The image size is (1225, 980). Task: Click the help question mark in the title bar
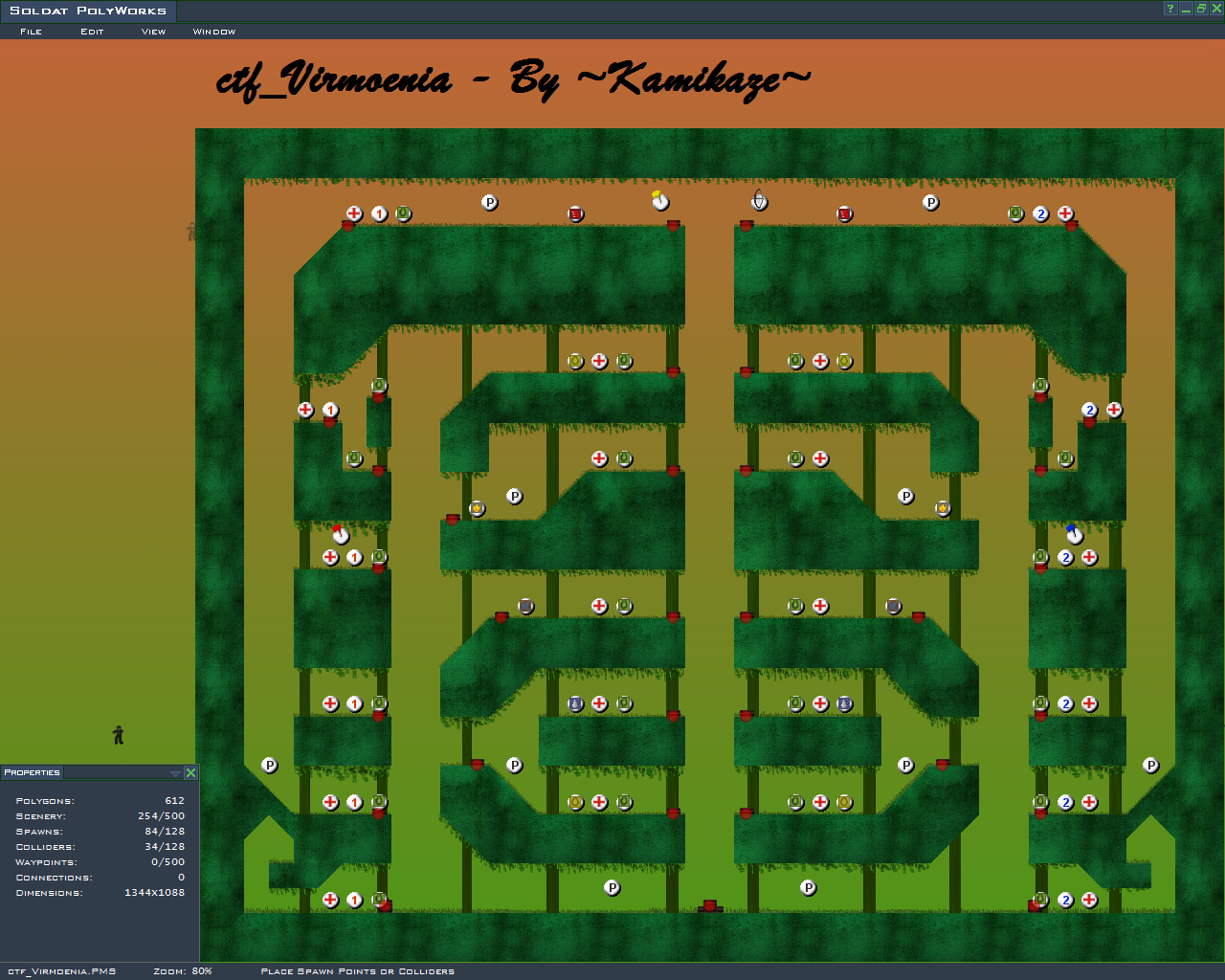1169,9
